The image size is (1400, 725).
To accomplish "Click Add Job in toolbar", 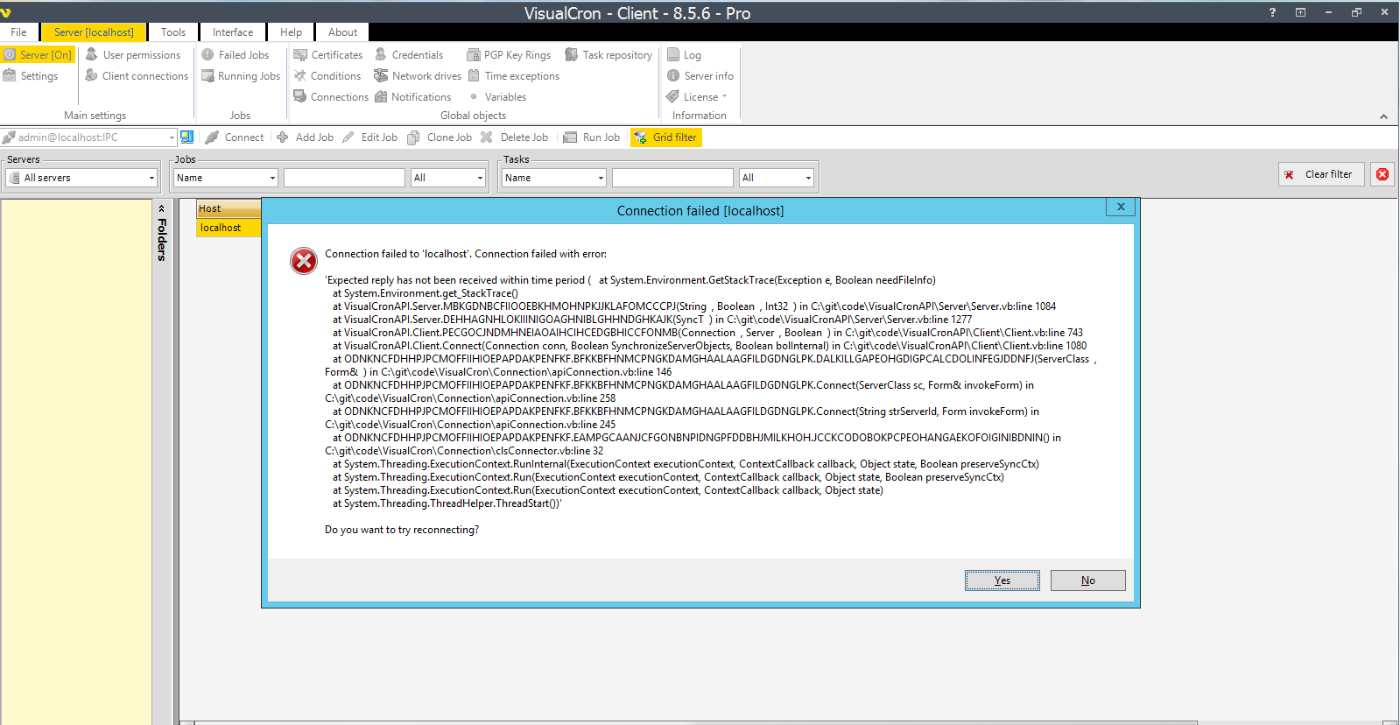I will [305, 137].
